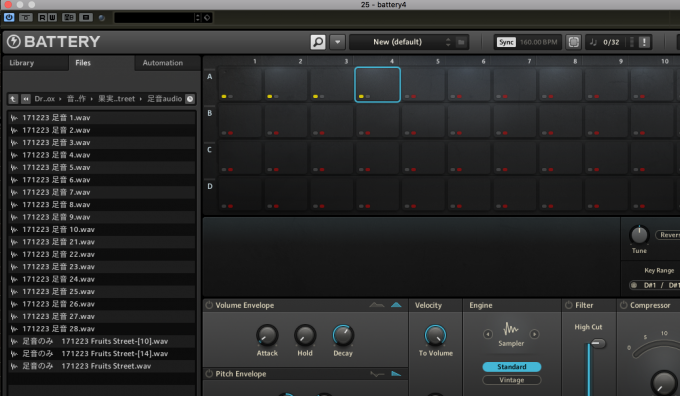The image size is (680, 396).
Task: Toggle the Sync tempo button
Action: 506,42
